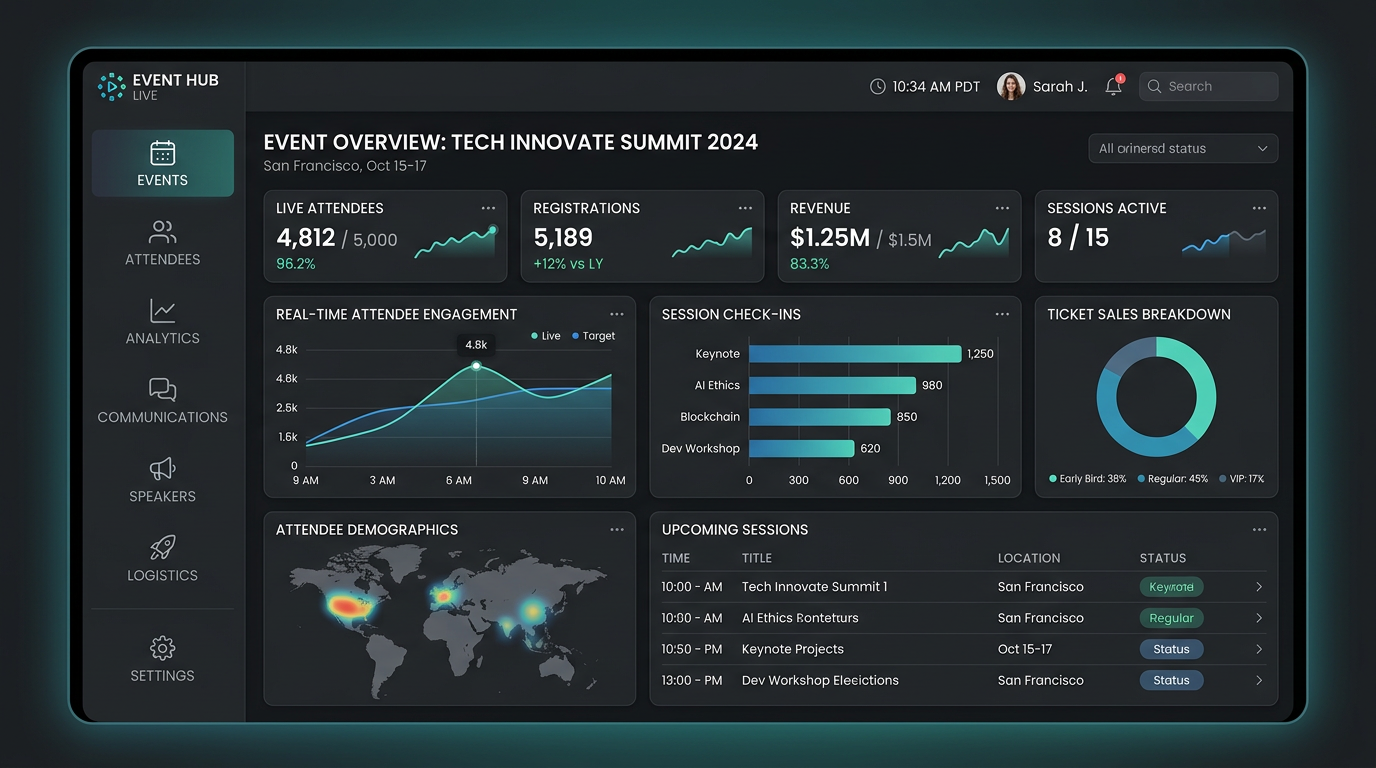Click the AI Ethics check-ins bar
Screen dimensions: 1376x768
(832, 385)
